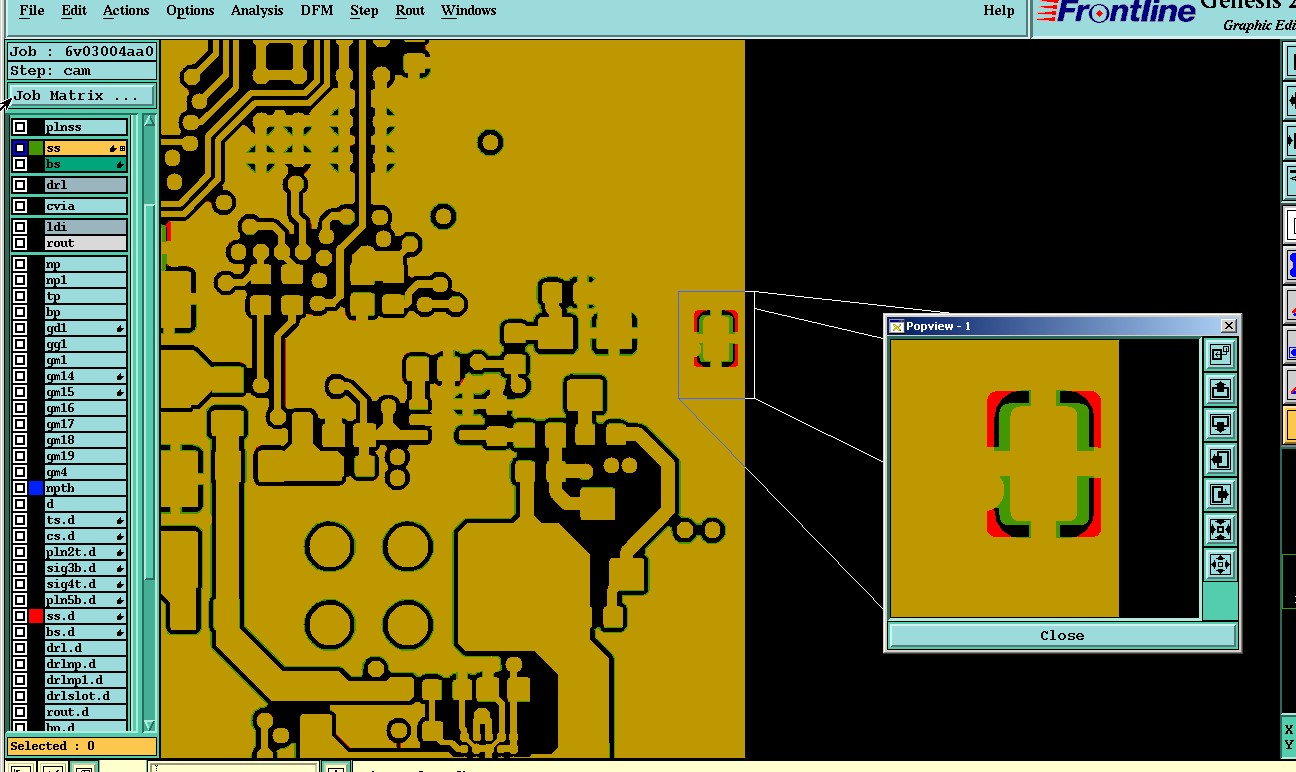Expand the Options menu

pyautogui.click(x=190, y=11)
